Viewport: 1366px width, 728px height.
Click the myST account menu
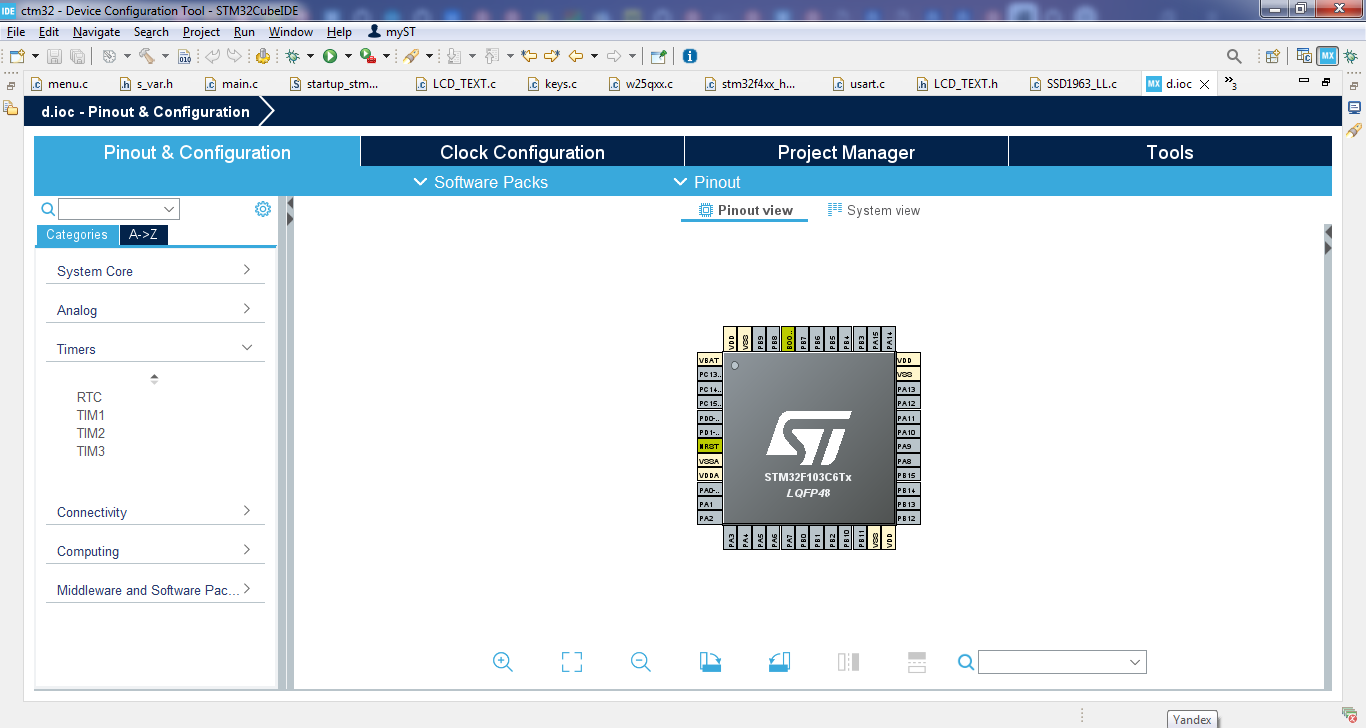coord(392,32)
